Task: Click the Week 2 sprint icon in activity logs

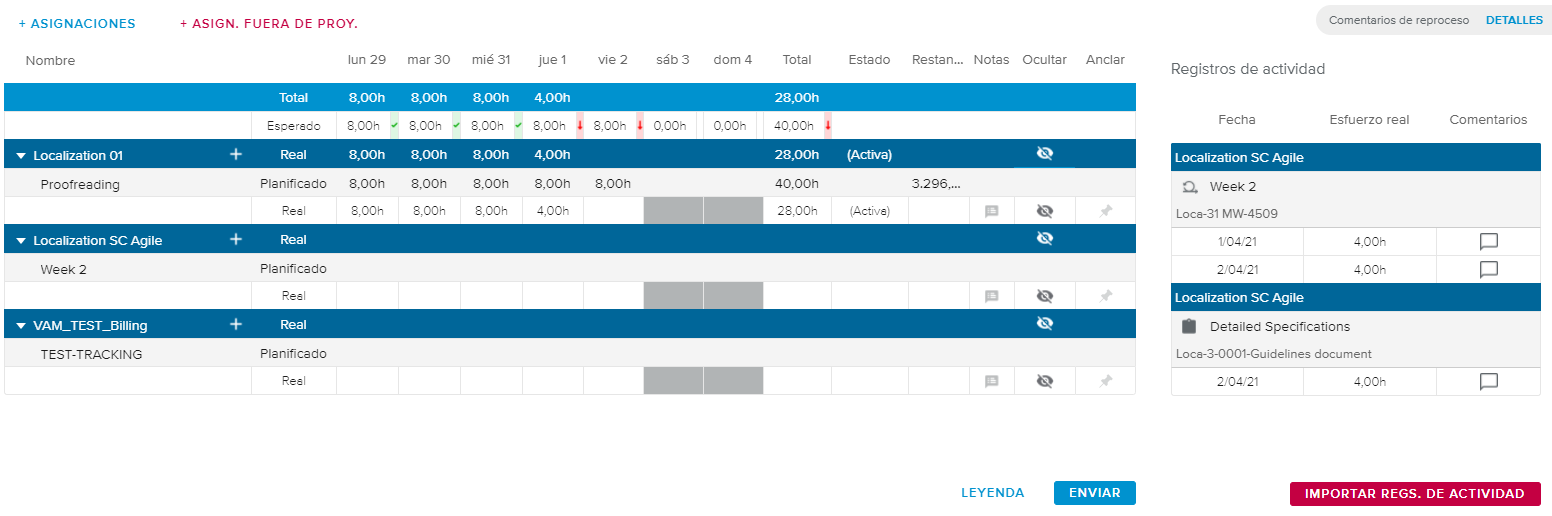Action: 1190,187
